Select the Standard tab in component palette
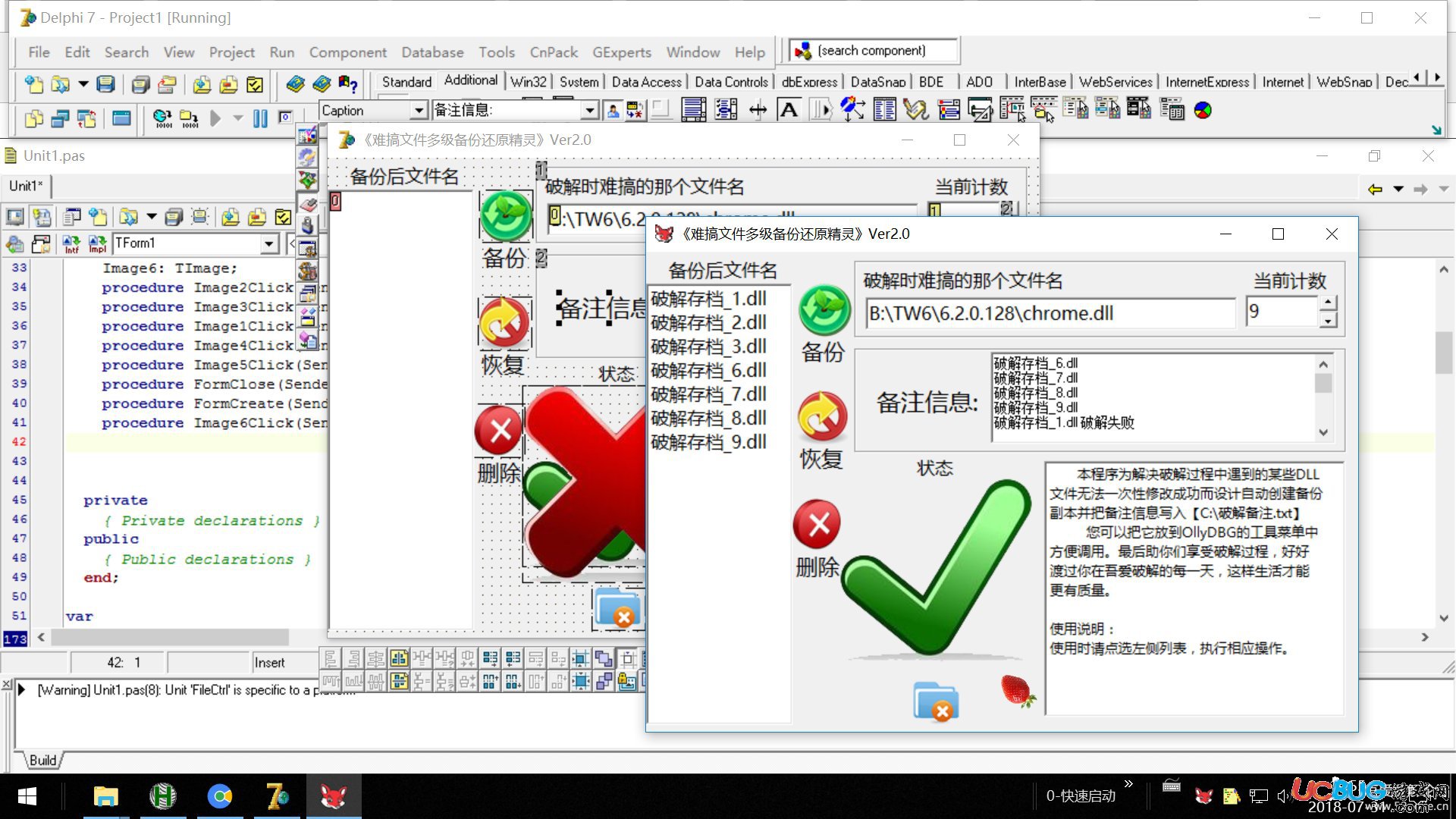 pyautogui.click(x=404, y=81)
